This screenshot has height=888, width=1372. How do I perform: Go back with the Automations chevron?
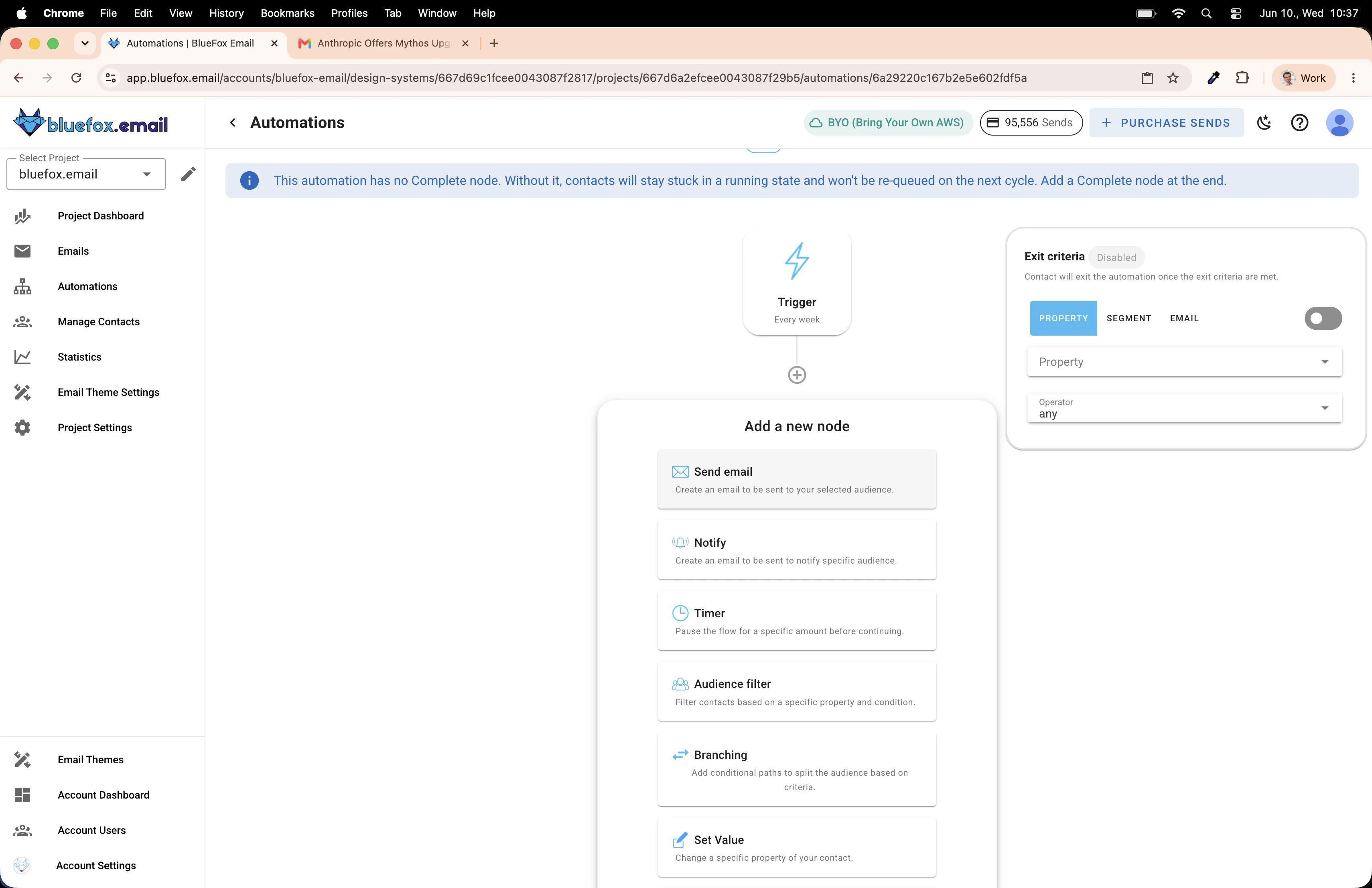[x=233, y=122]
